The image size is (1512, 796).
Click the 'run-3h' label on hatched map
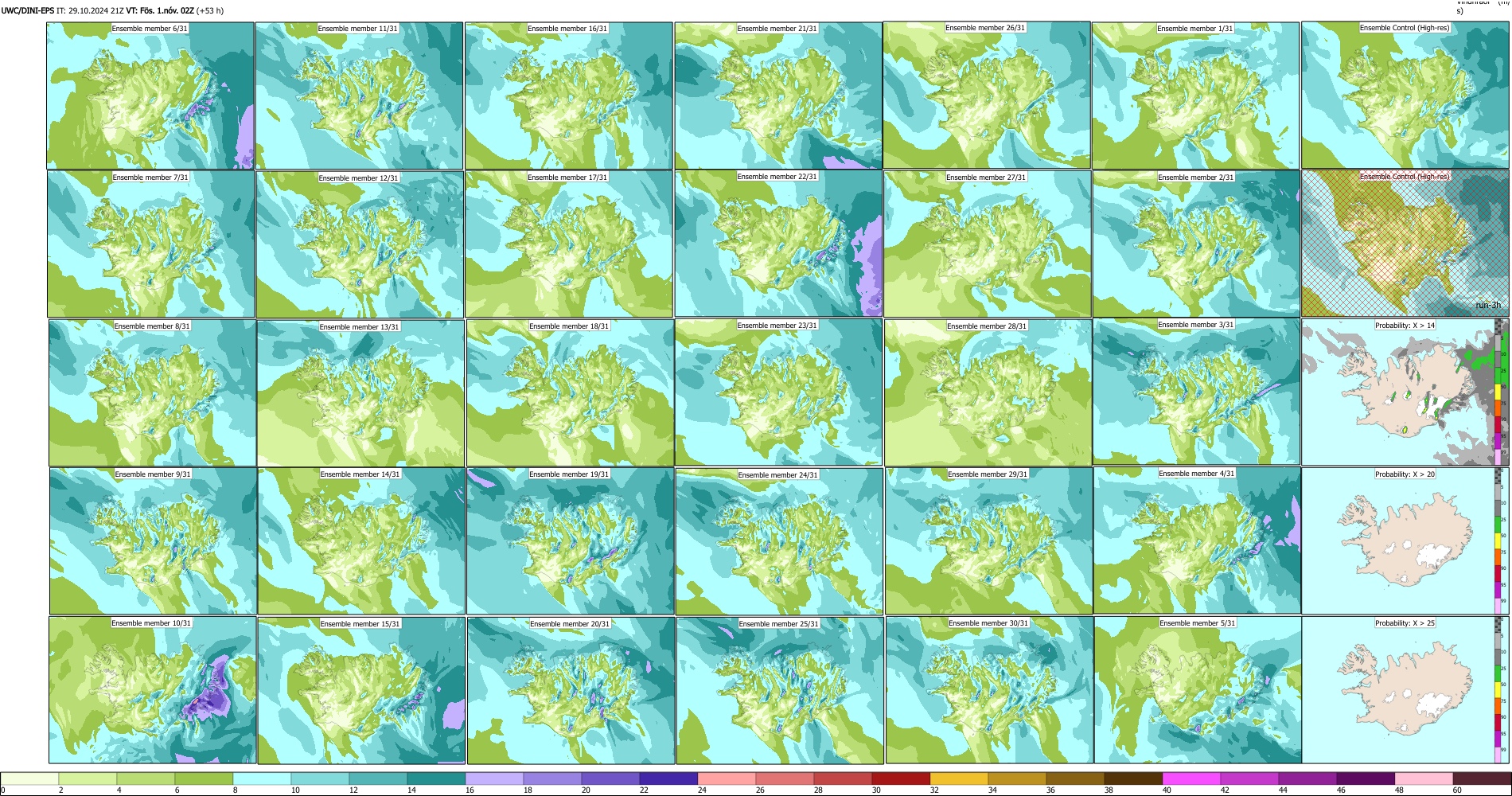[x=1487, y=305]
